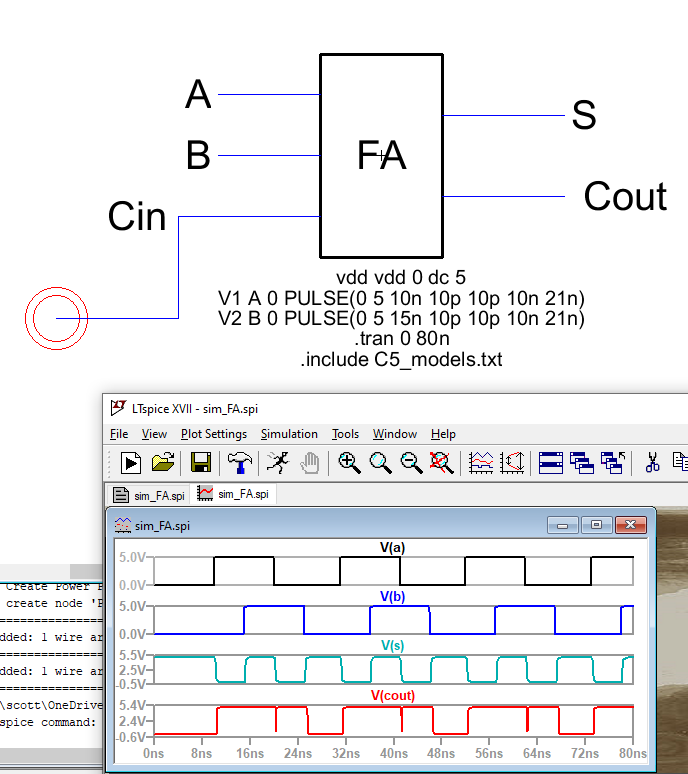Click the autorange plot icon
The height and width of the screenshot is (774, 688).
(x=481, y=462)
